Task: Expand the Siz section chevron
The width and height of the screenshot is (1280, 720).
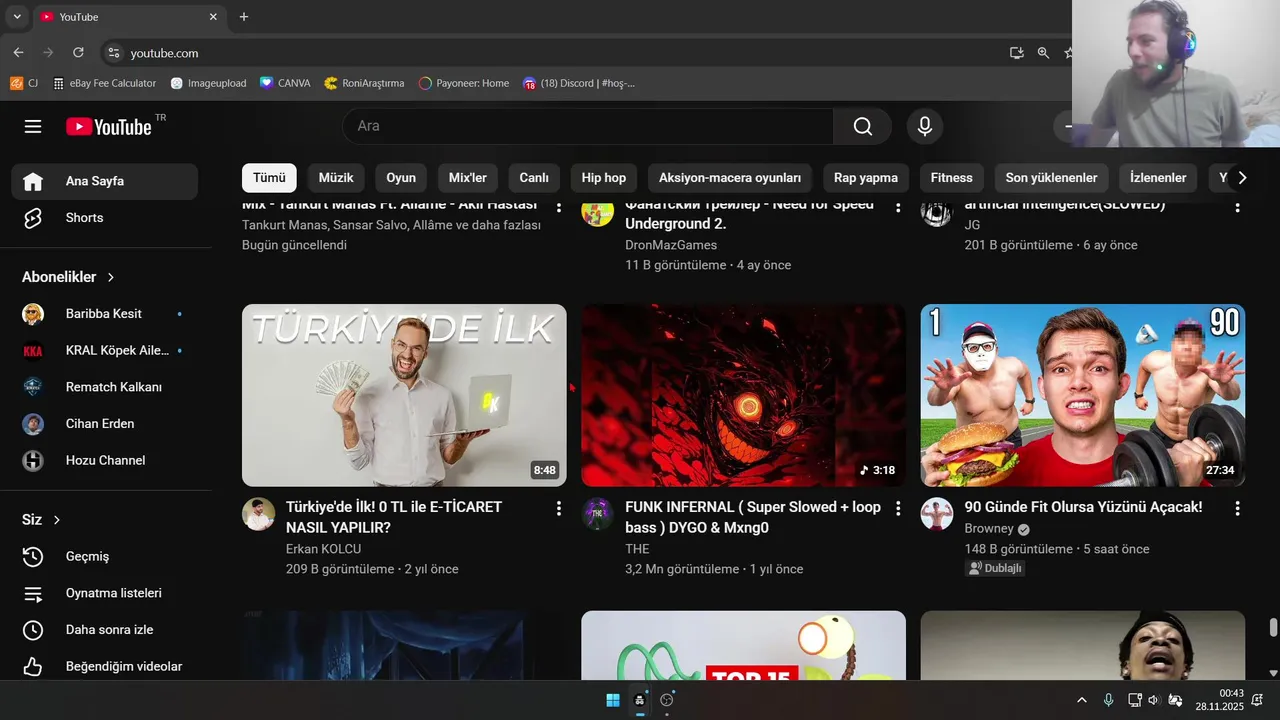Action: tap(57, 520)
